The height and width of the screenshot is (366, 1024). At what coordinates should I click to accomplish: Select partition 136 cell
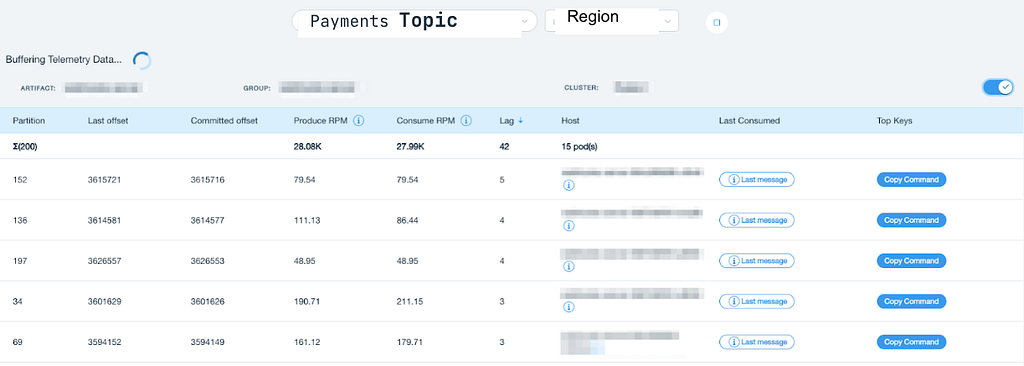click(20, 220)
